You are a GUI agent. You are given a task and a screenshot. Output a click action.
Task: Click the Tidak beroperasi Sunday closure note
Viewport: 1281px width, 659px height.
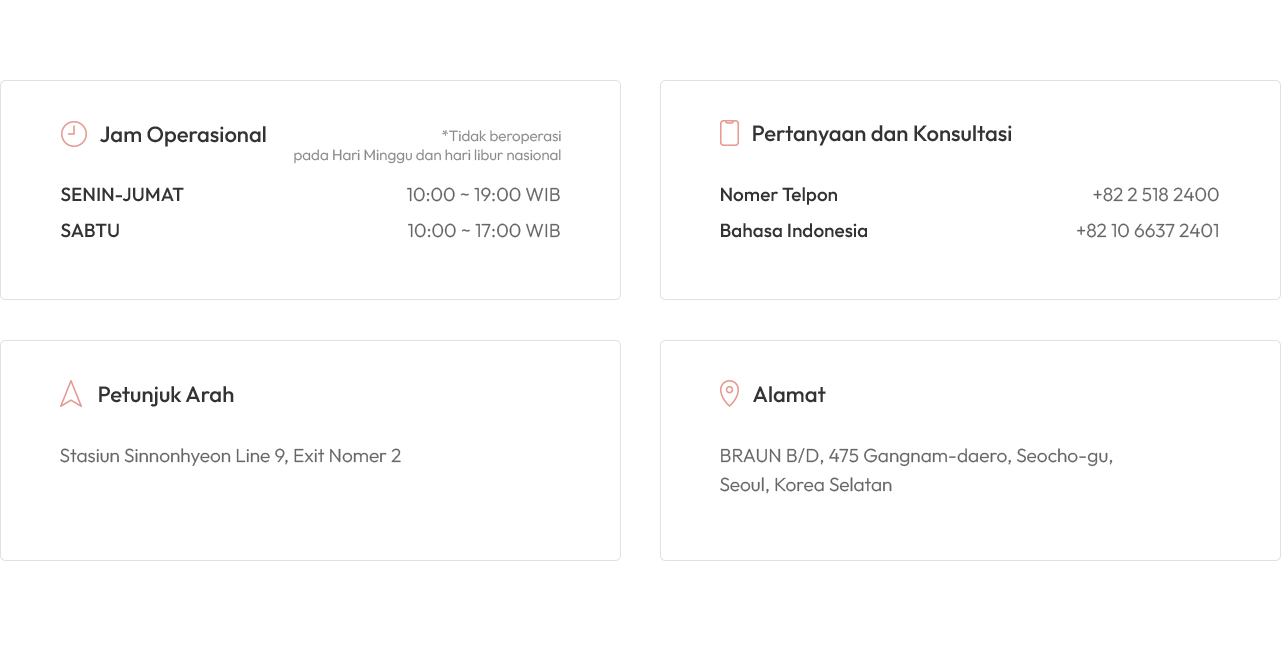click(427, 145)
